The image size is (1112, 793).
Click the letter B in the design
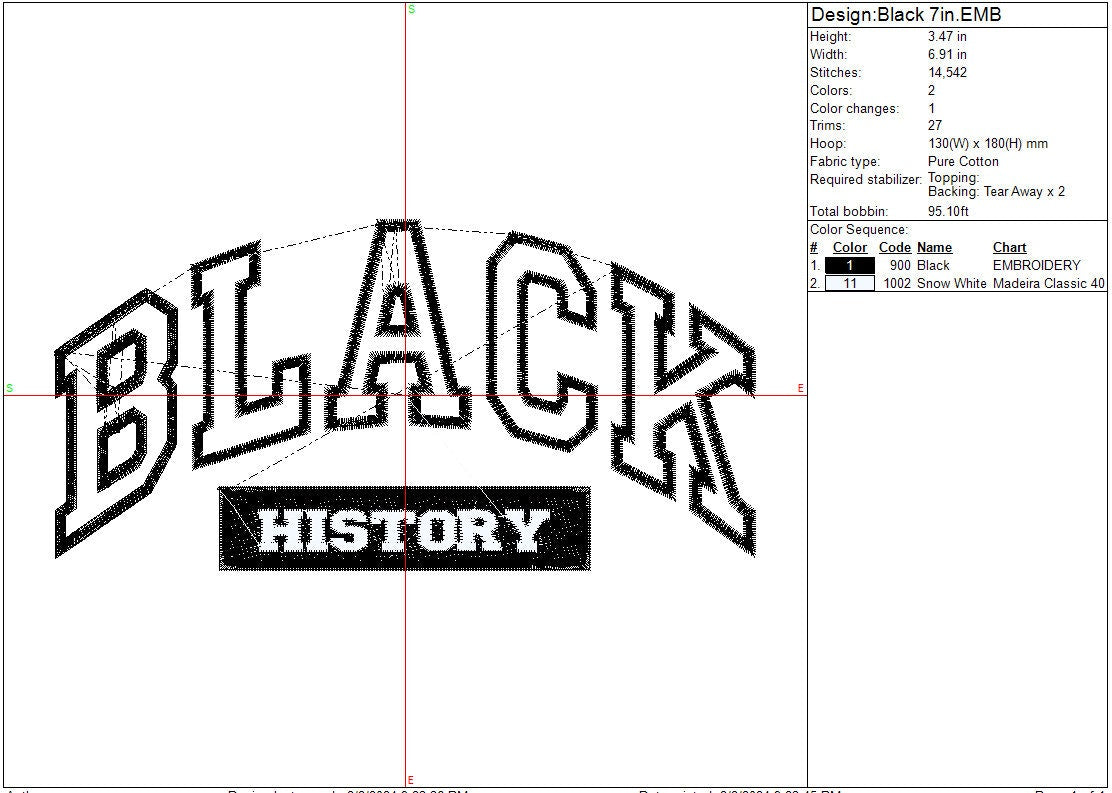(113, 420)
